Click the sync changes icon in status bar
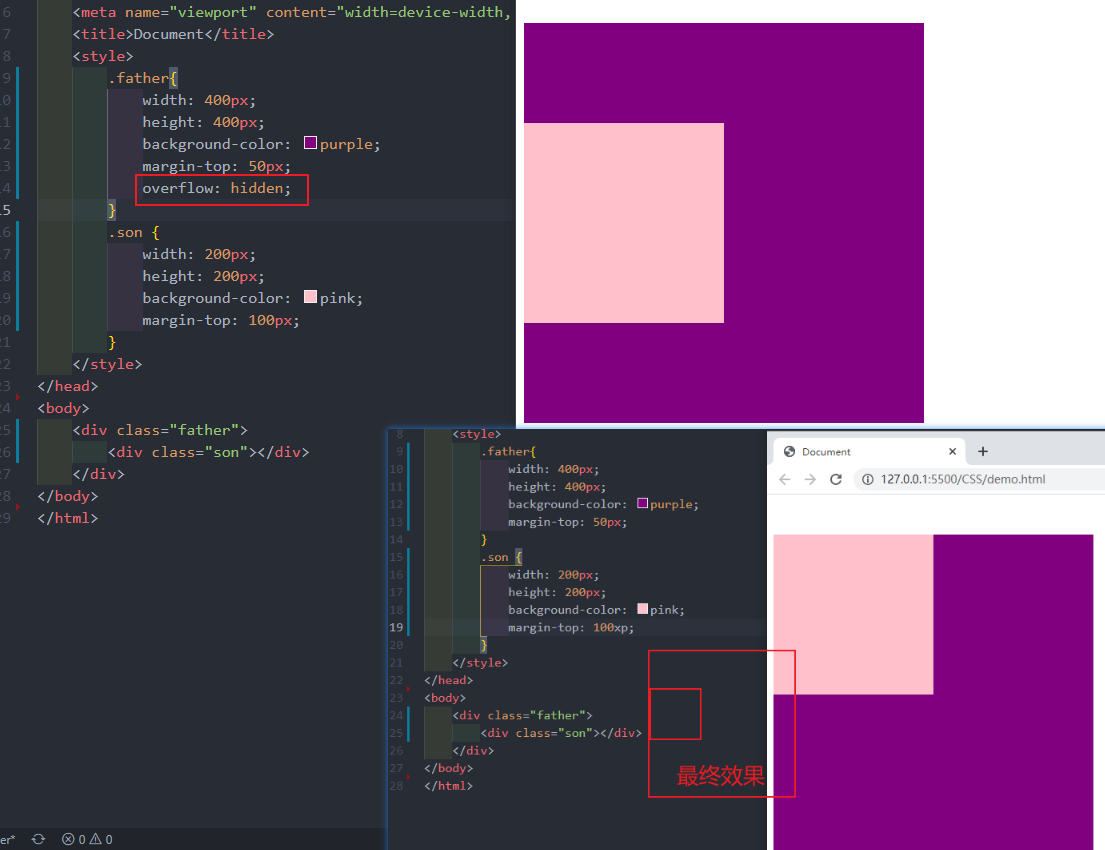This screenshot has width=1105, height=850. (x=38, y=839)
